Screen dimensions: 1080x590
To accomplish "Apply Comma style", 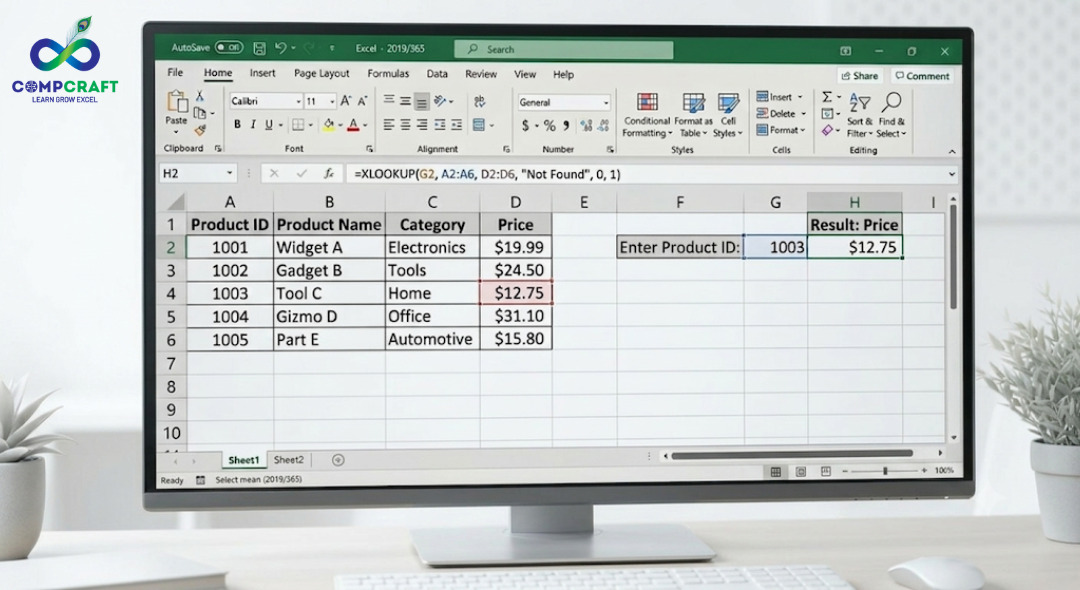I will (566, 125).
